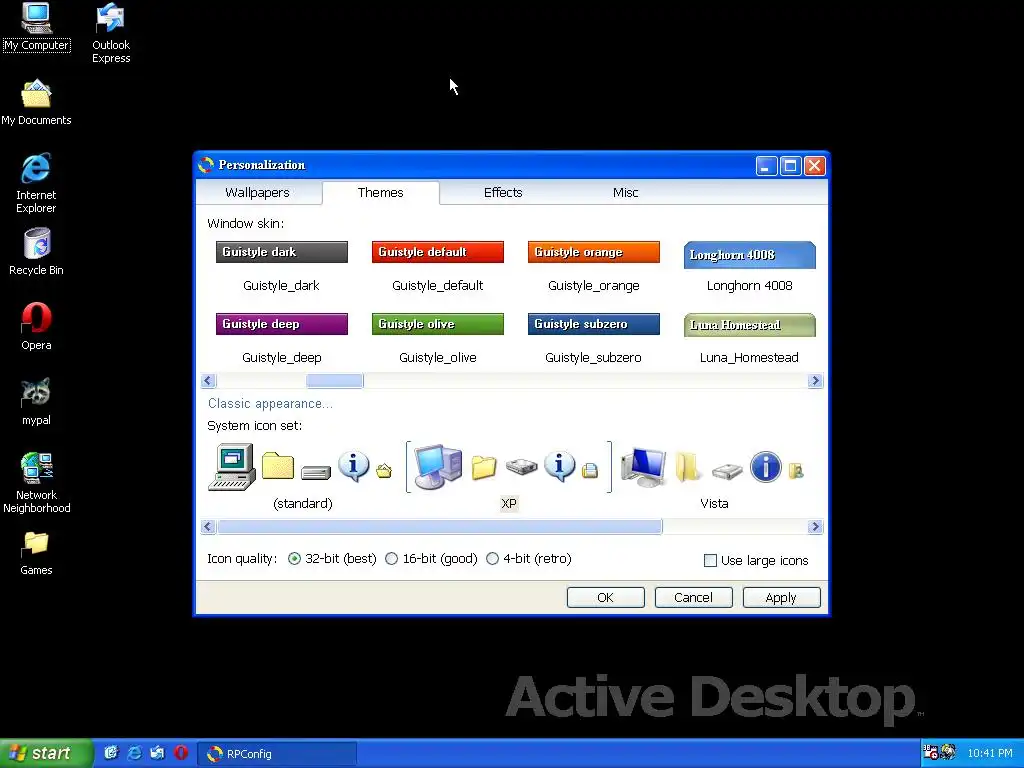Switch to the Misc tab
This screenshot has height=768, width=1024.
point(626,193)
